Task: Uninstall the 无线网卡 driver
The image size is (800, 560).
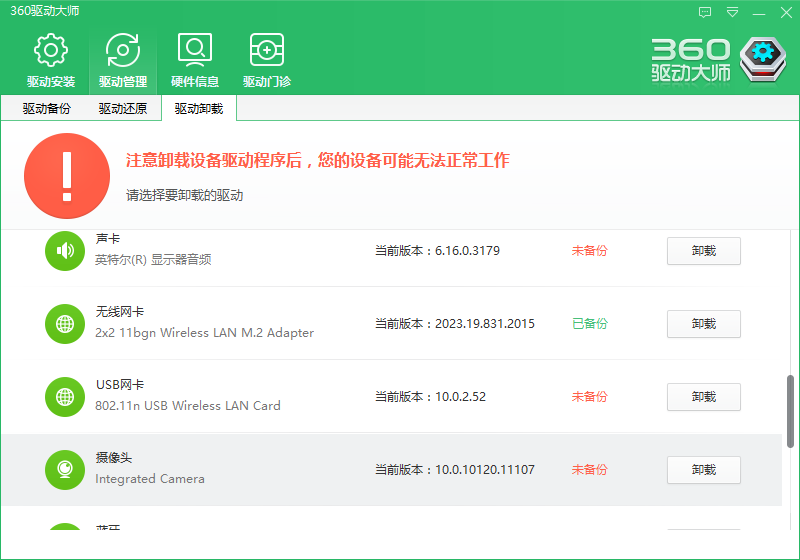Action: (x=704, y=324)
